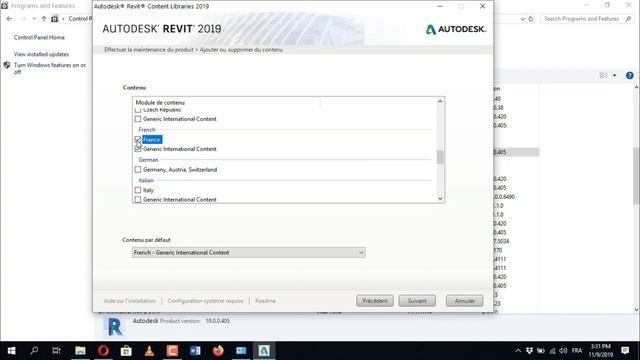This screenshot has height=360, width=640.
Task: Check Germany, Austria, Switzerland checkbox
Action: 138,169
